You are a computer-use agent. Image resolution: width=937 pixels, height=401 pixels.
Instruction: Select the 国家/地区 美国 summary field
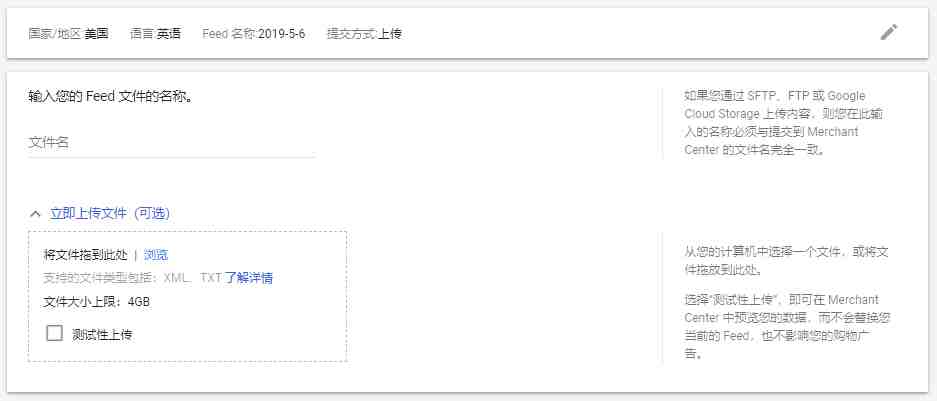(69, 33)
